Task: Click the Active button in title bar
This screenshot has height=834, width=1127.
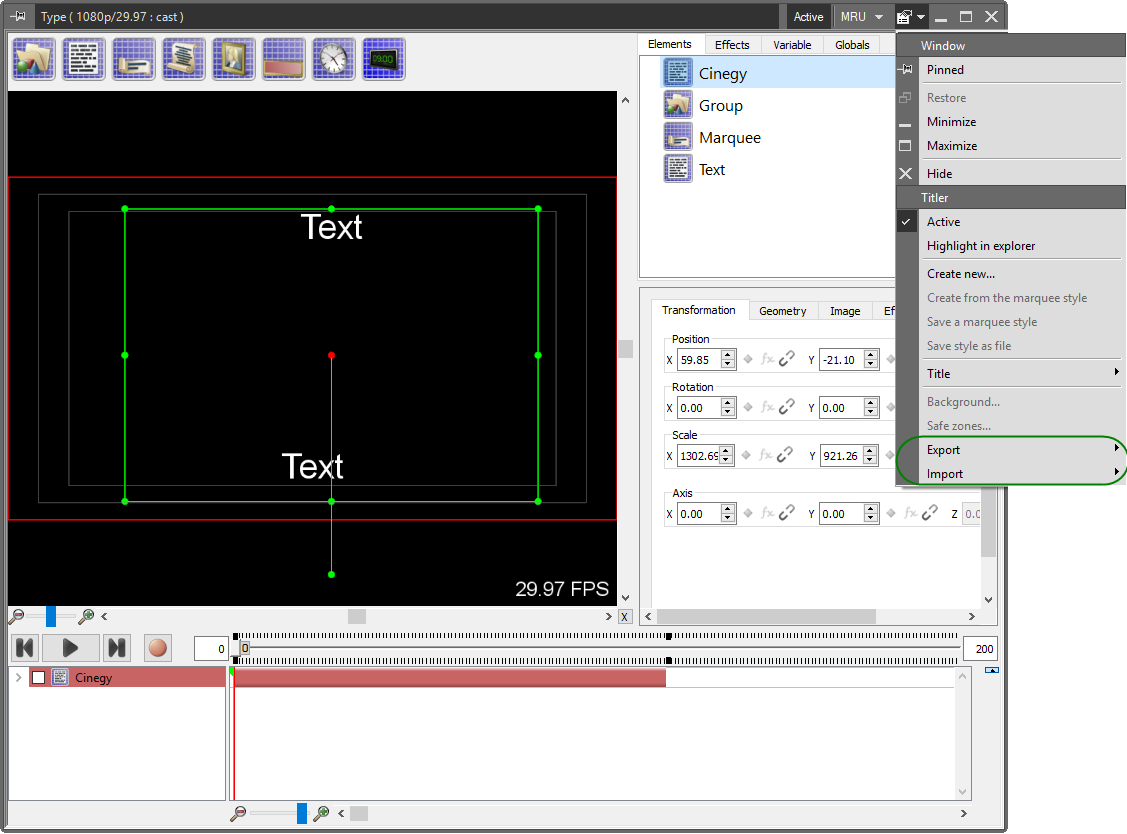Action: coord(808,17)
